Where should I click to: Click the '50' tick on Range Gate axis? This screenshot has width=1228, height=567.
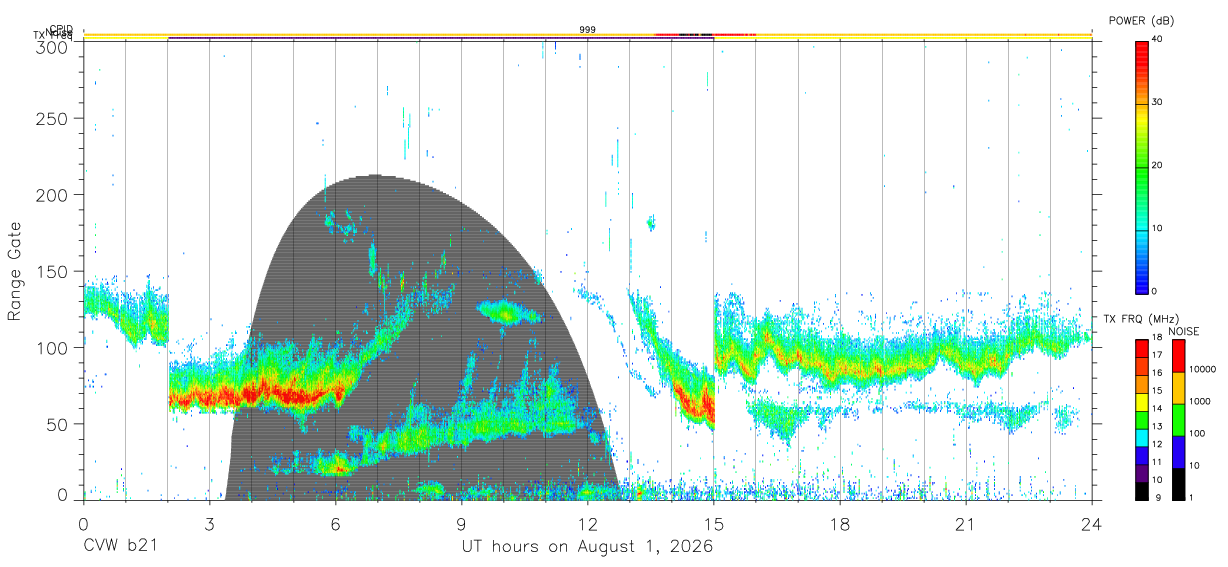[x=55, y=424]
